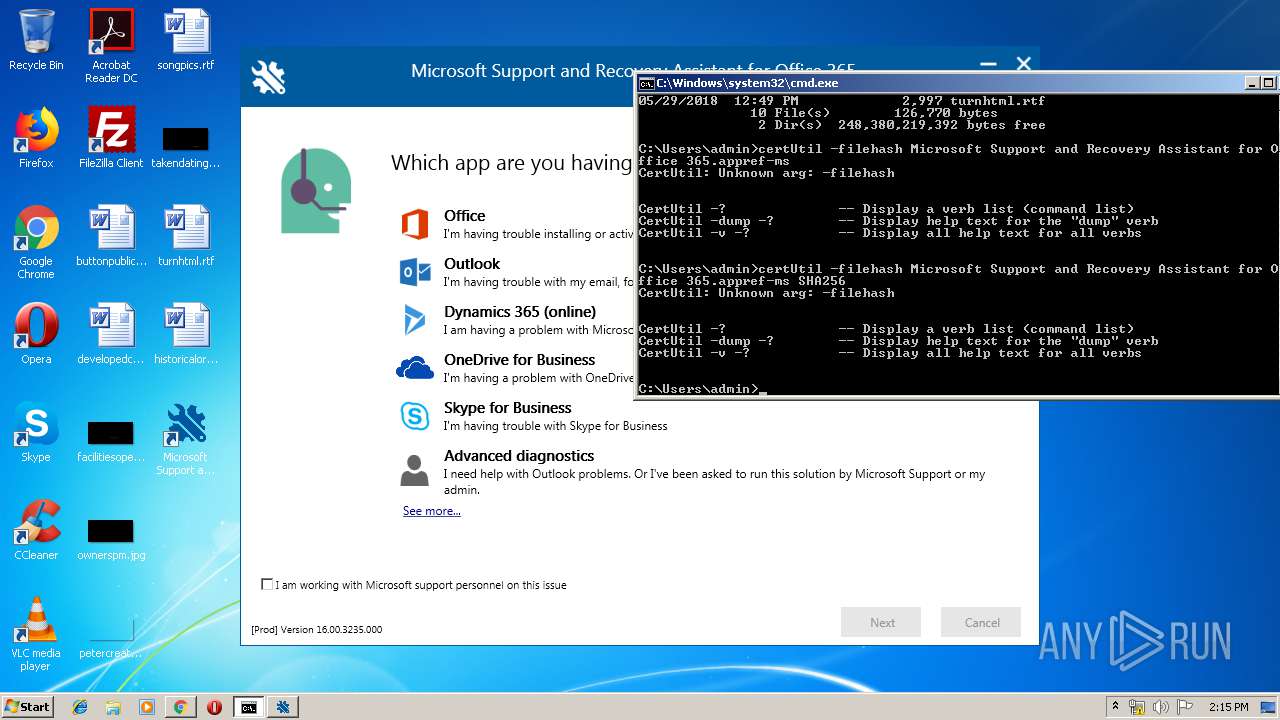Select the facilitiesope desktop file
Screen dimensions: 1280x720
111,442
